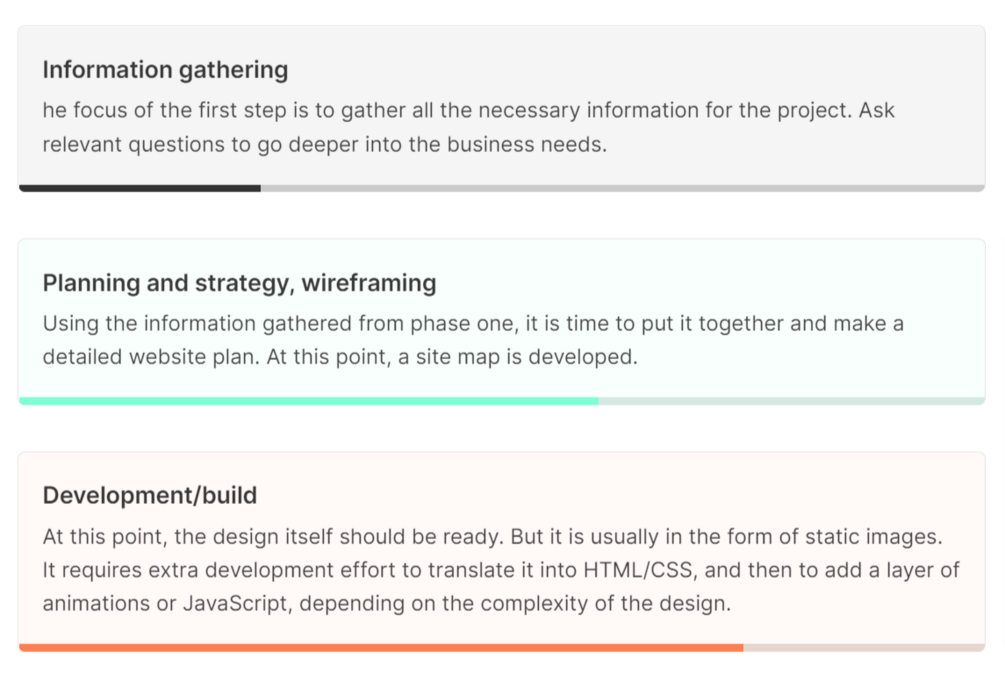Click the gray unfilled part of the Information gathering bar
Viewport: 1005px width, 674px height.
pos(622,188)
